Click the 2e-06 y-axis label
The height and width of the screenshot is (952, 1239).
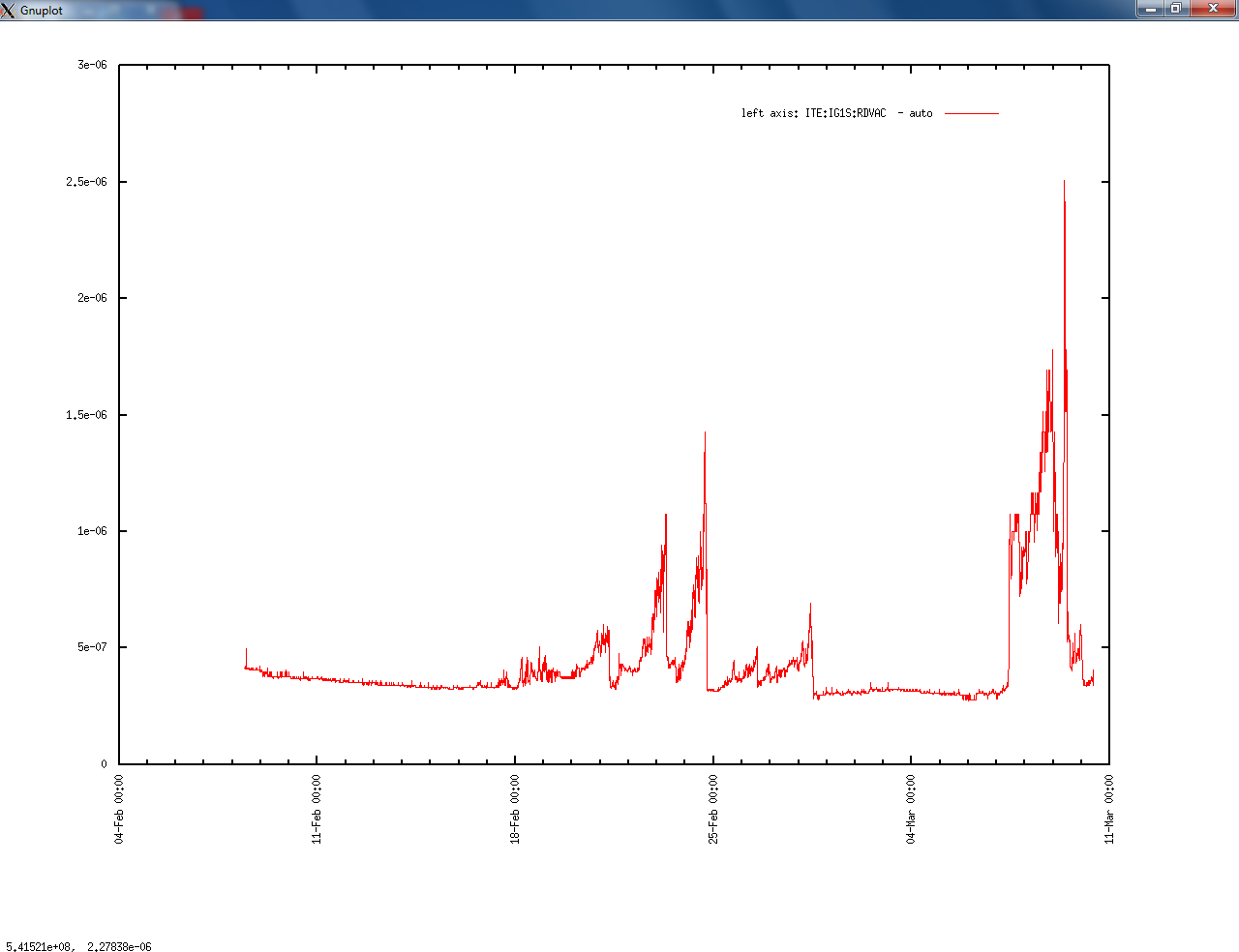[x=92, y=298]
